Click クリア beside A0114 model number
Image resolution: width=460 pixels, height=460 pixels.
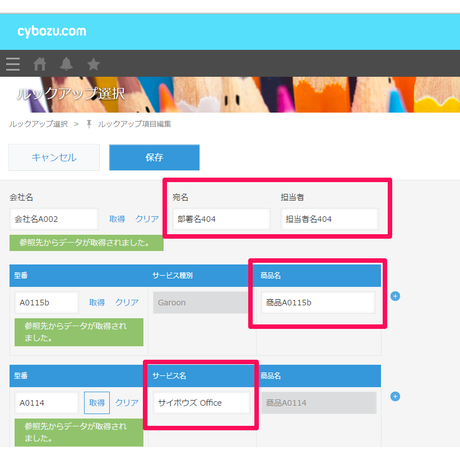[x=127, y=403]
